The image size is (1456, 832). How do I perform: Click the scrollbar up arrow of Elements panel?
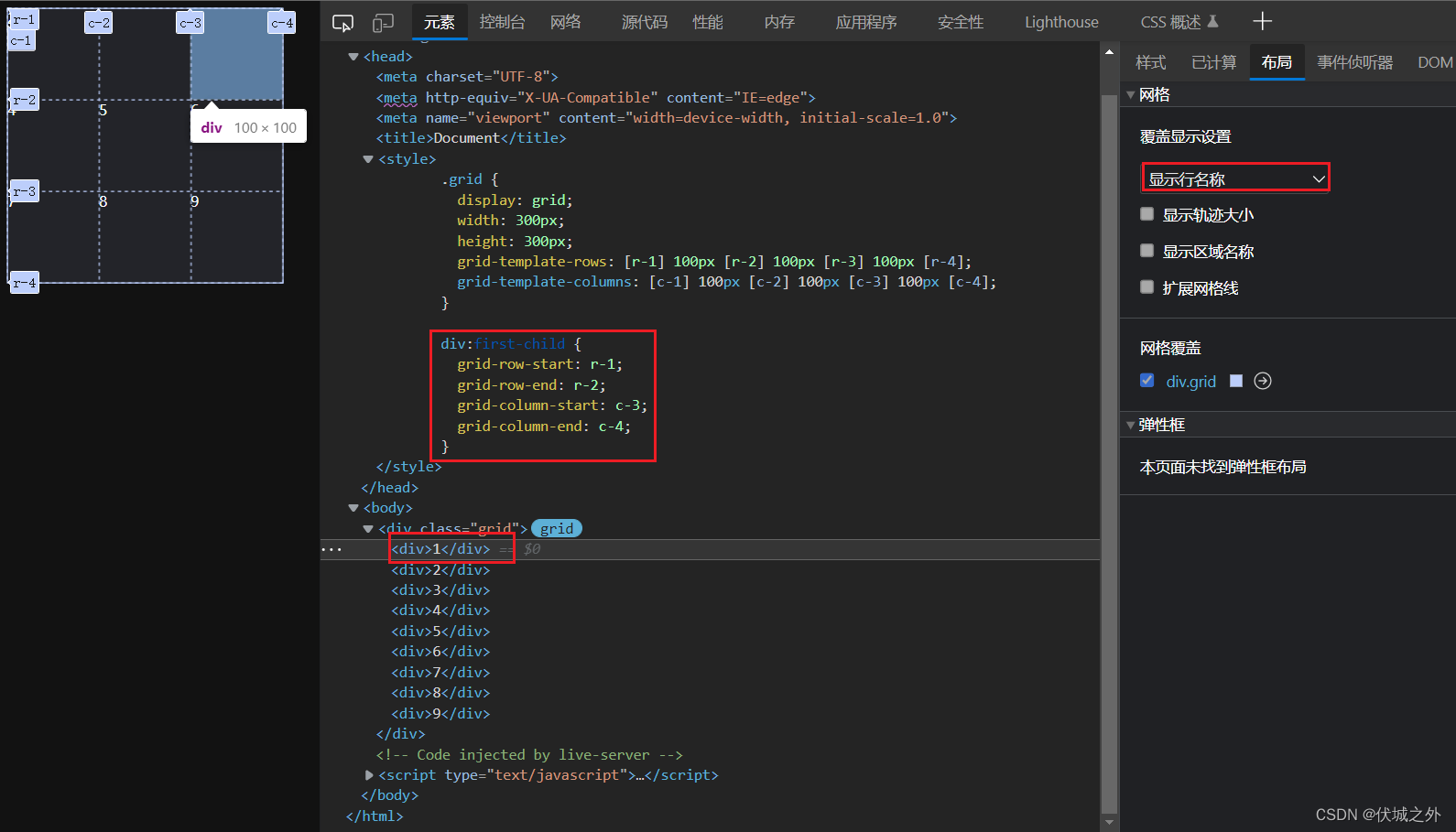point(1109,52)
